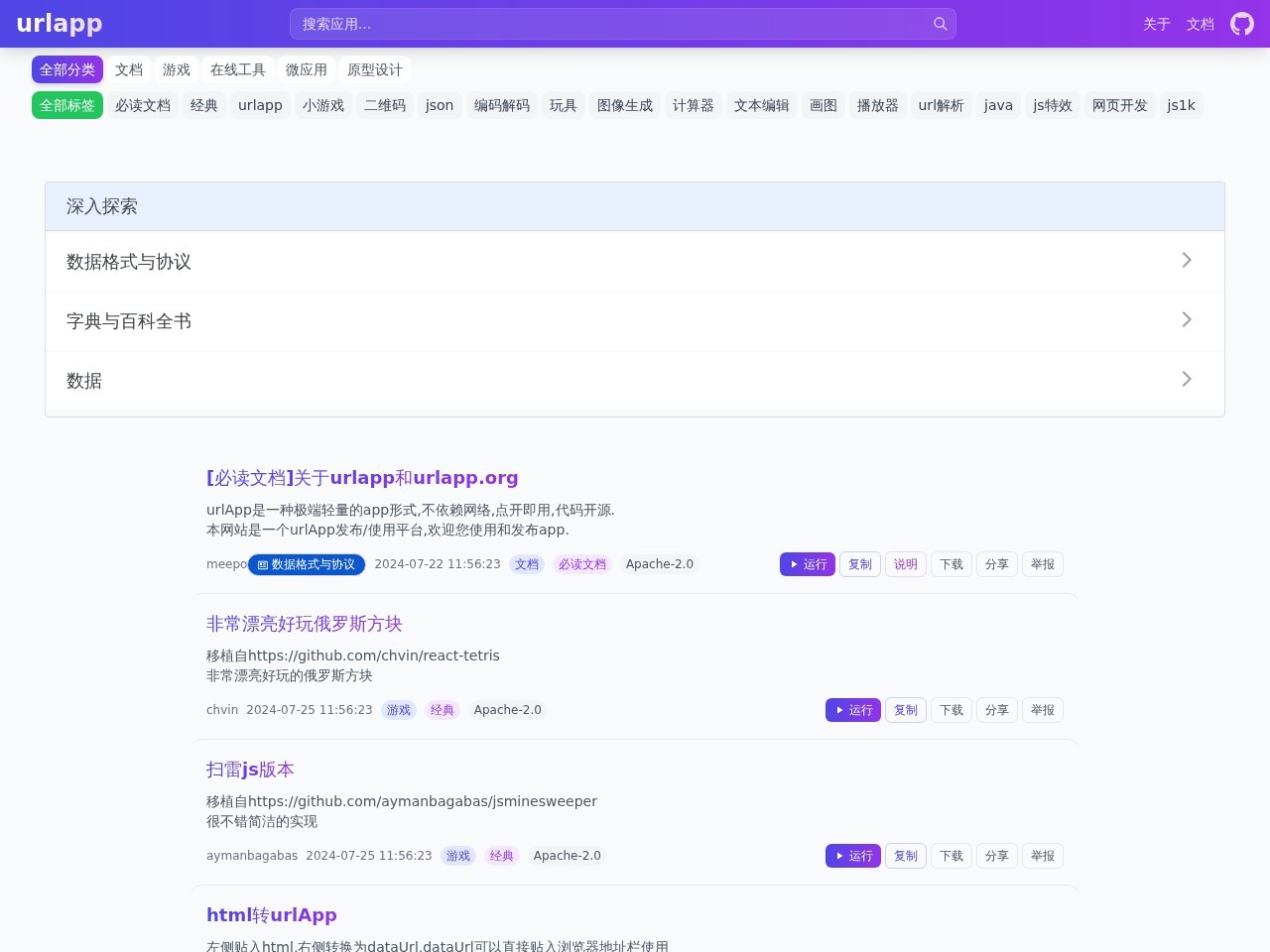Select the 文档 category filter
The height and width of the screenshot is (952, 1270).
[129, 69]
